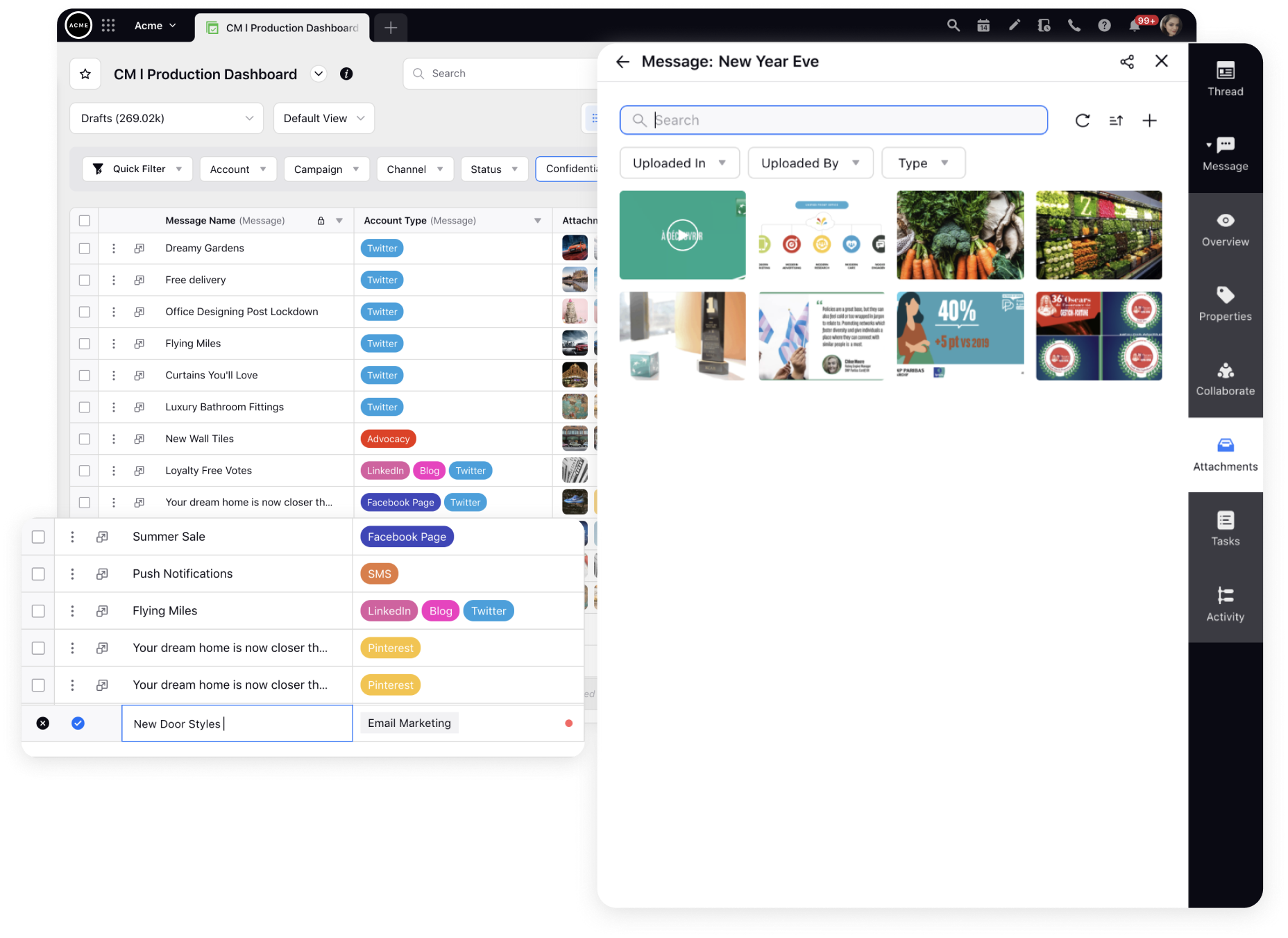Check the Summer Sale row checkbox
Image resolution: width=1288 pixels, height=938 pixels.
(38, 537)
